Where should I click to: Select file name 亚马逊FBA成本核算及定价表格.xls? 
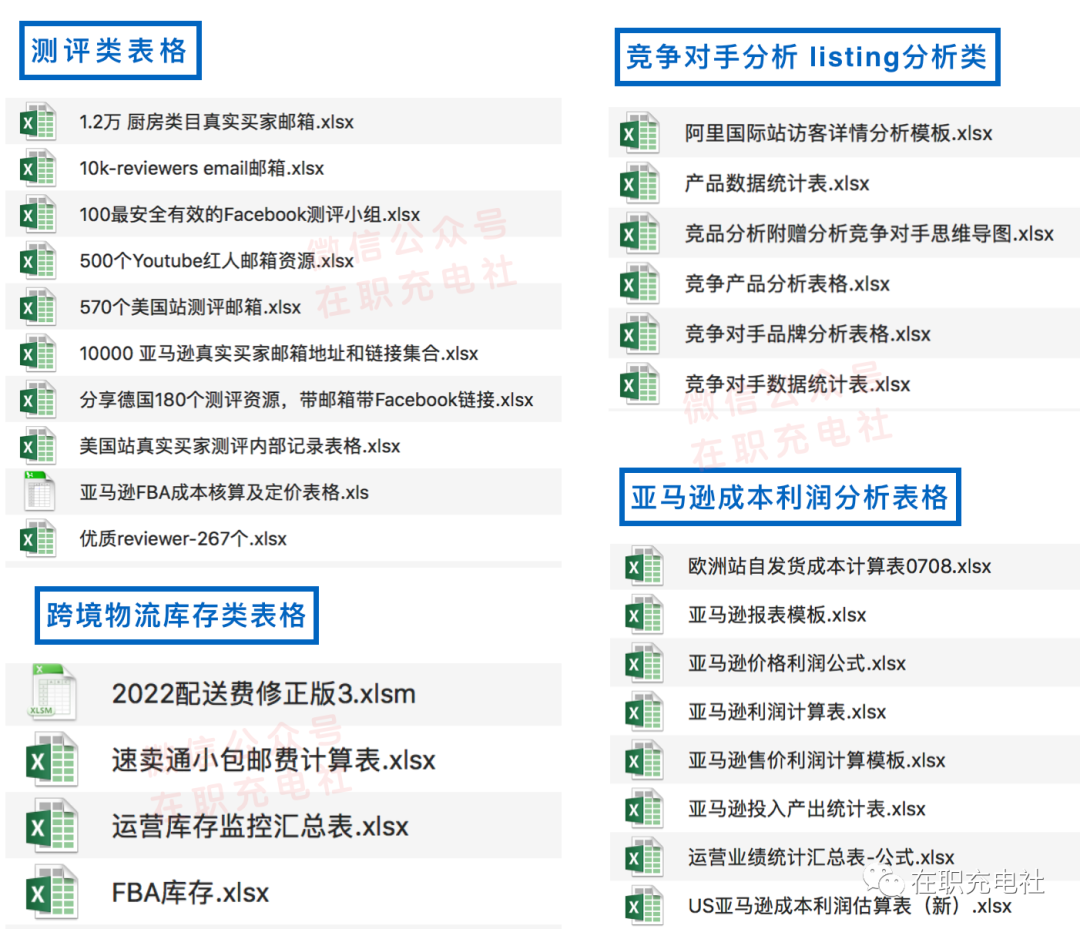click(224, 492)
